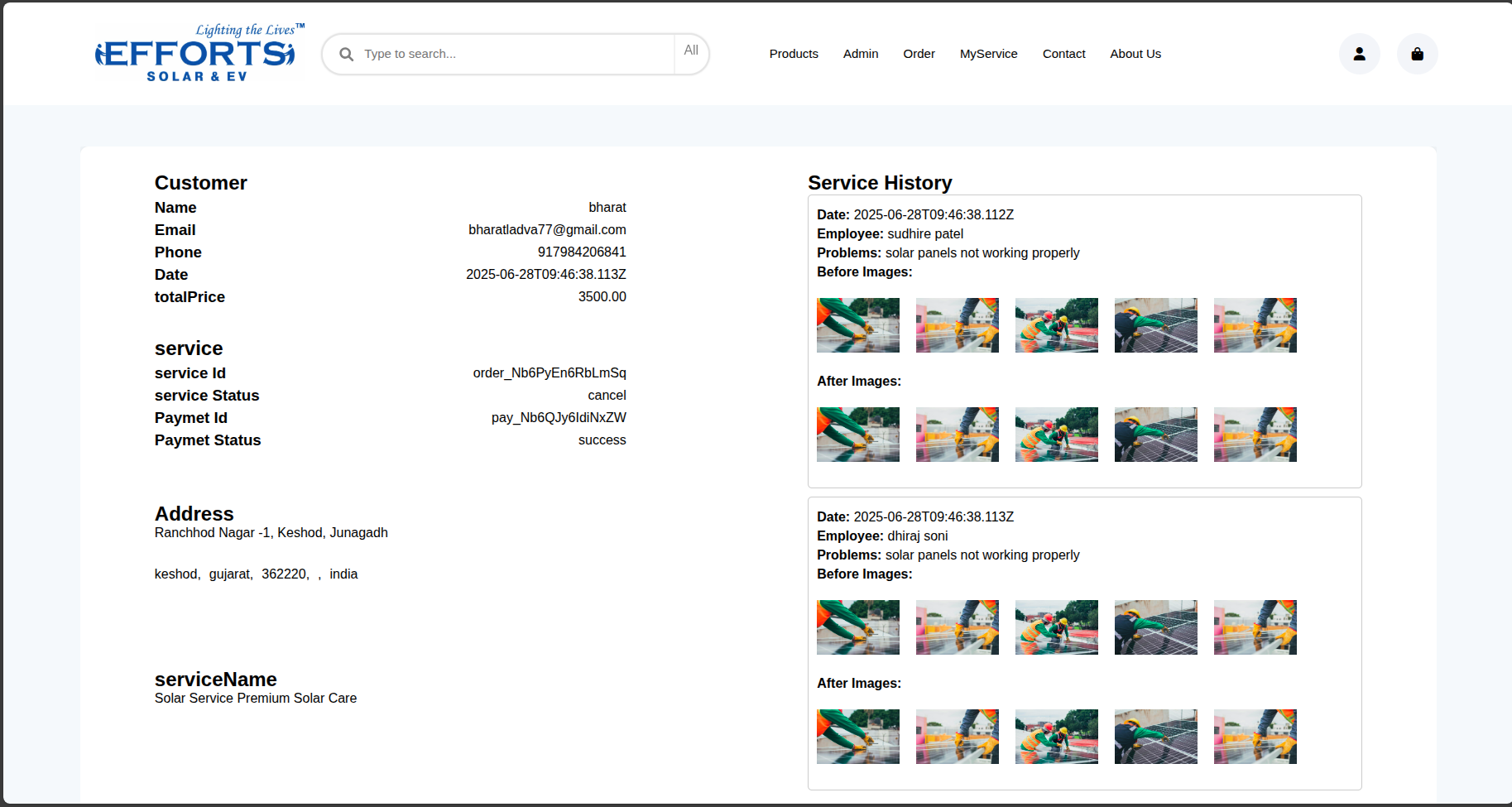Click the search magnifier icon
The image size is (1512, 807).
tap(347, 54)
